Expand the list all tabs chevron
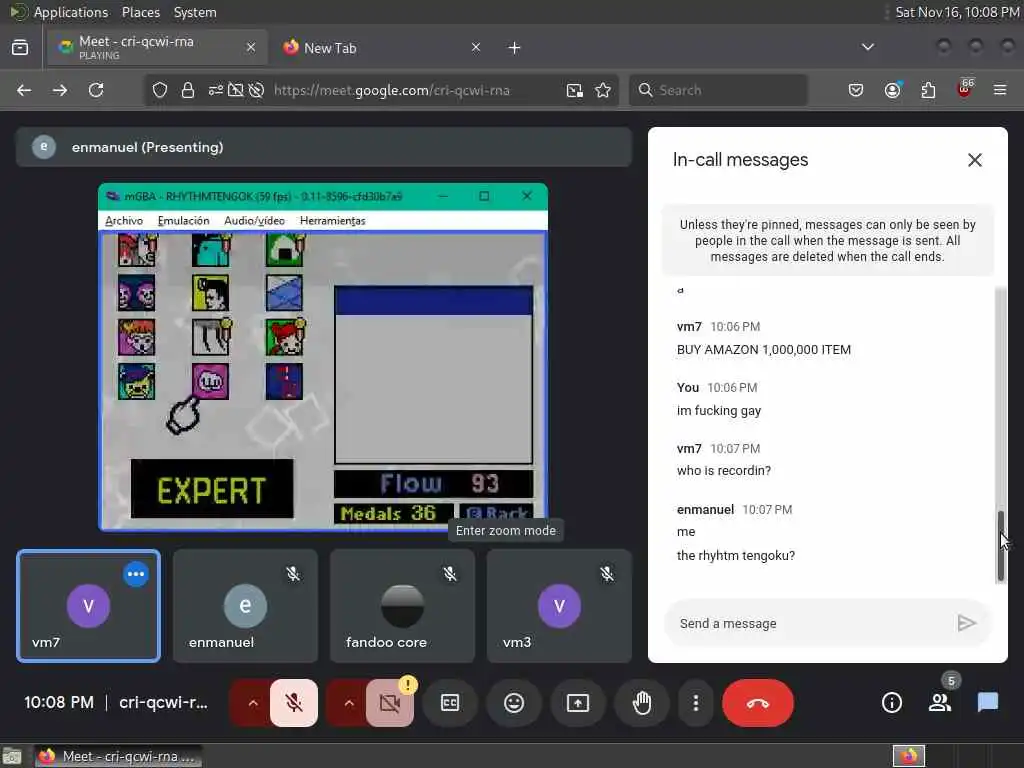 point(868,47)
